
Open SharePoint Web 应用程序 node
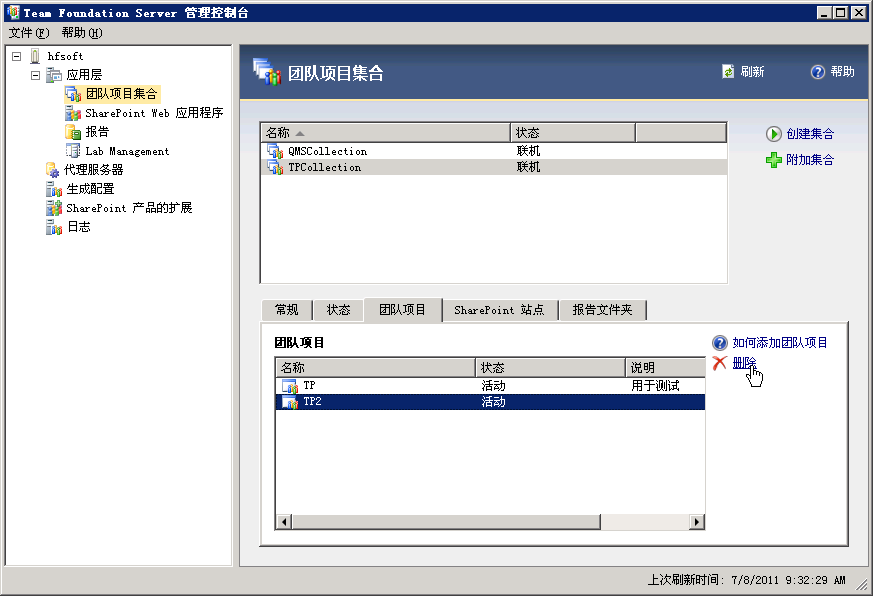(154, 113)
